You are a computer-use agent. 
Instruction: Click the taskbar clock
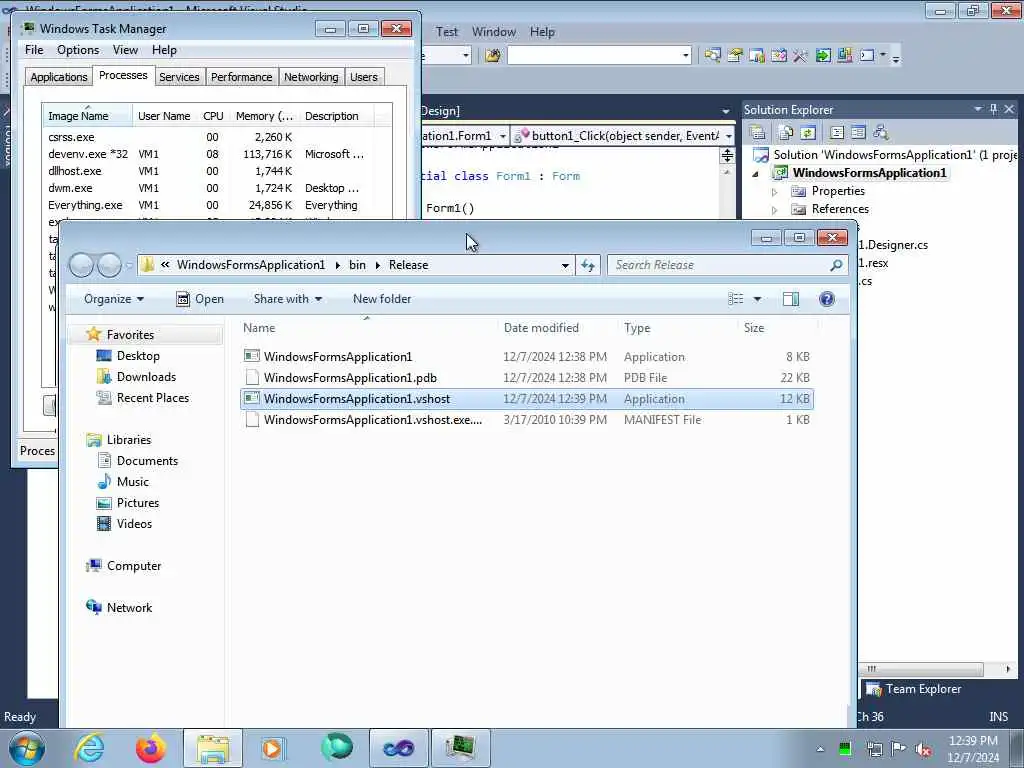tap(973, 749)
